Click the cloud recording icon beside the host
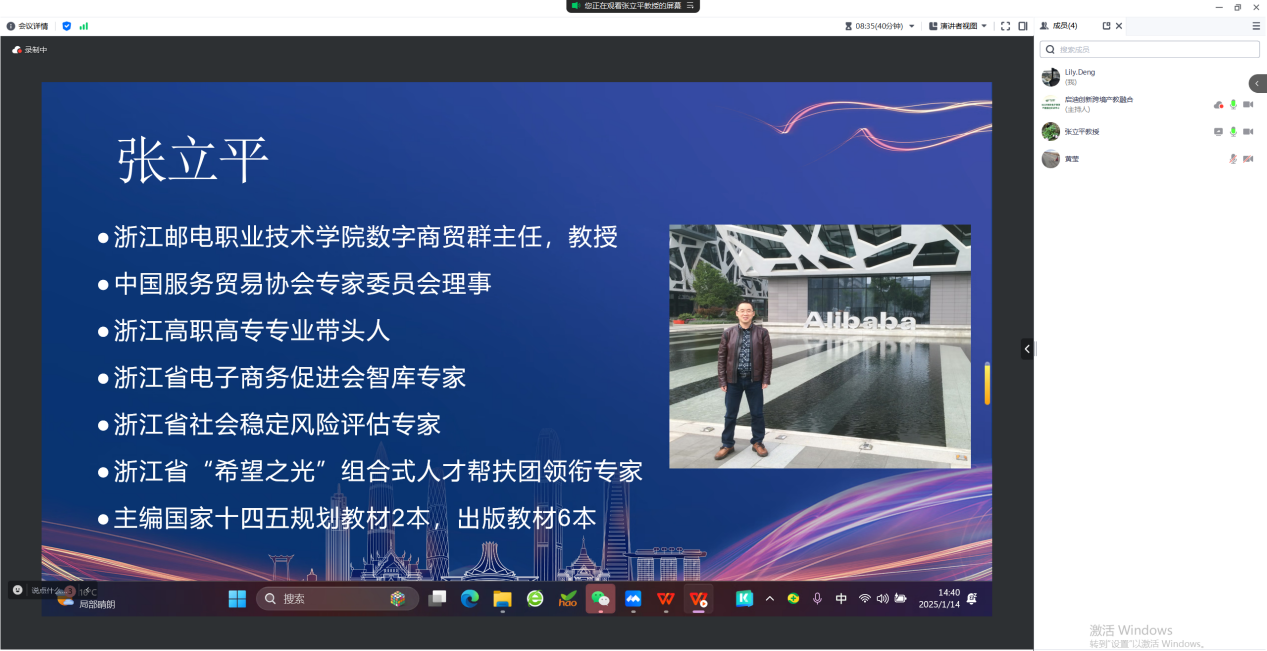The image size is (1267, 651). tap(1218, 104)
